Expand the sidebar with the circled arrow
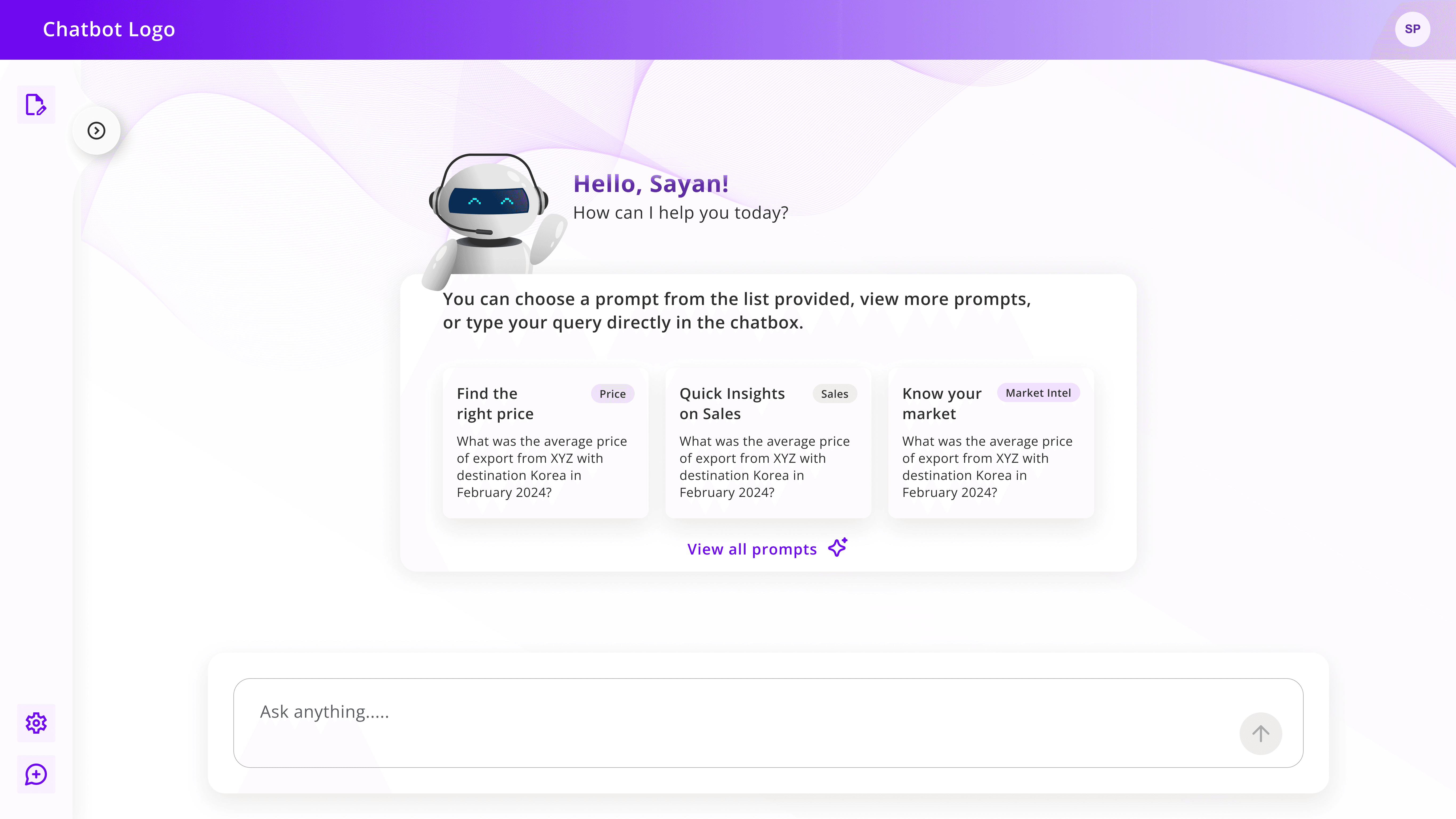This screenshot has width=1456, height=819. pos(96,131)
